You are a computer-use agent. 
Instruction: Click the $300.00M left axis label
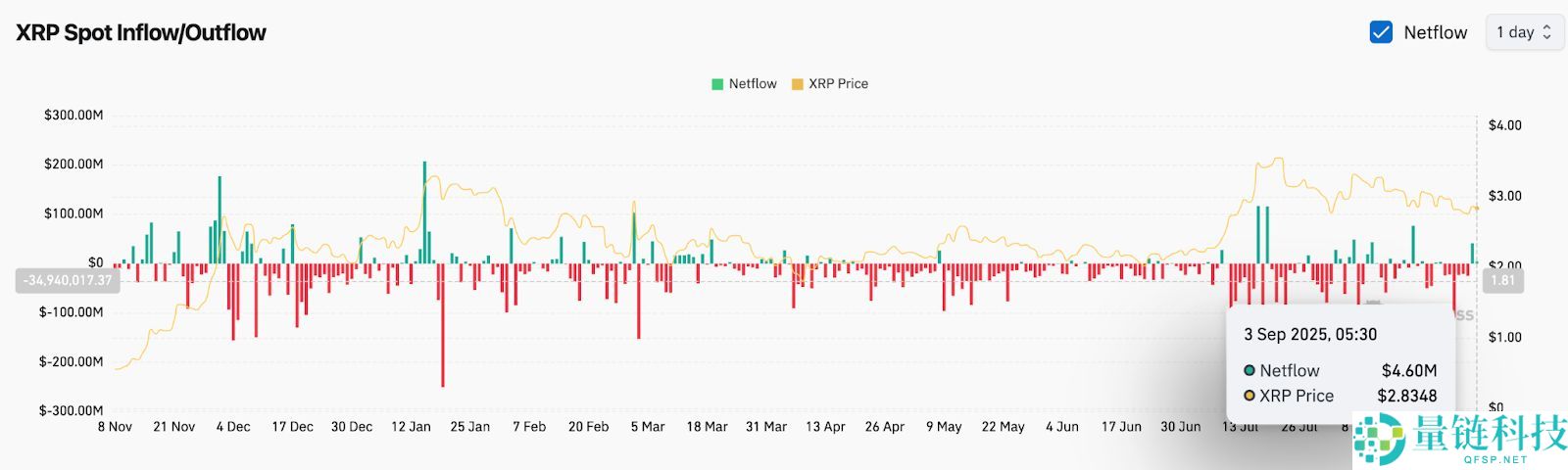click(73, 116)
